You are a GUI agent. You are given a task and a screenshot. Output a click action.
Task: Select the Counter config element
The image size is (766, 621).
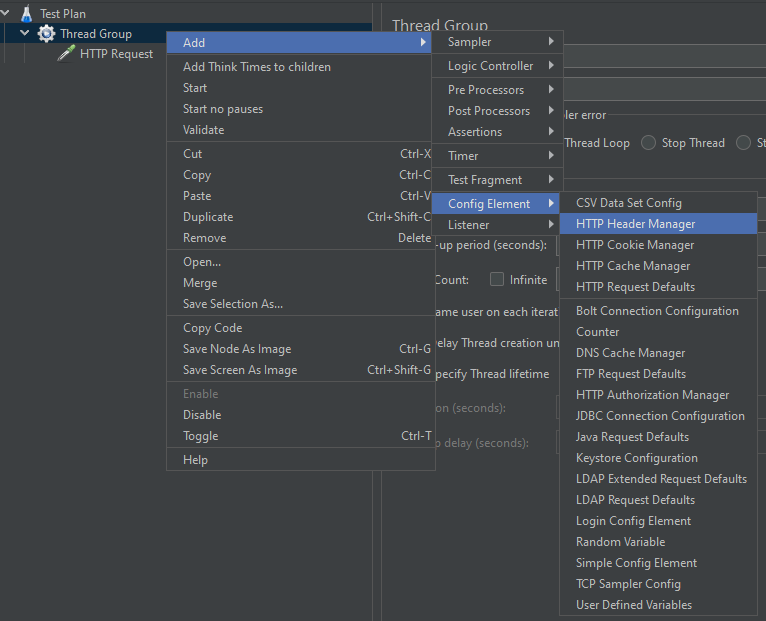(658, 332)
